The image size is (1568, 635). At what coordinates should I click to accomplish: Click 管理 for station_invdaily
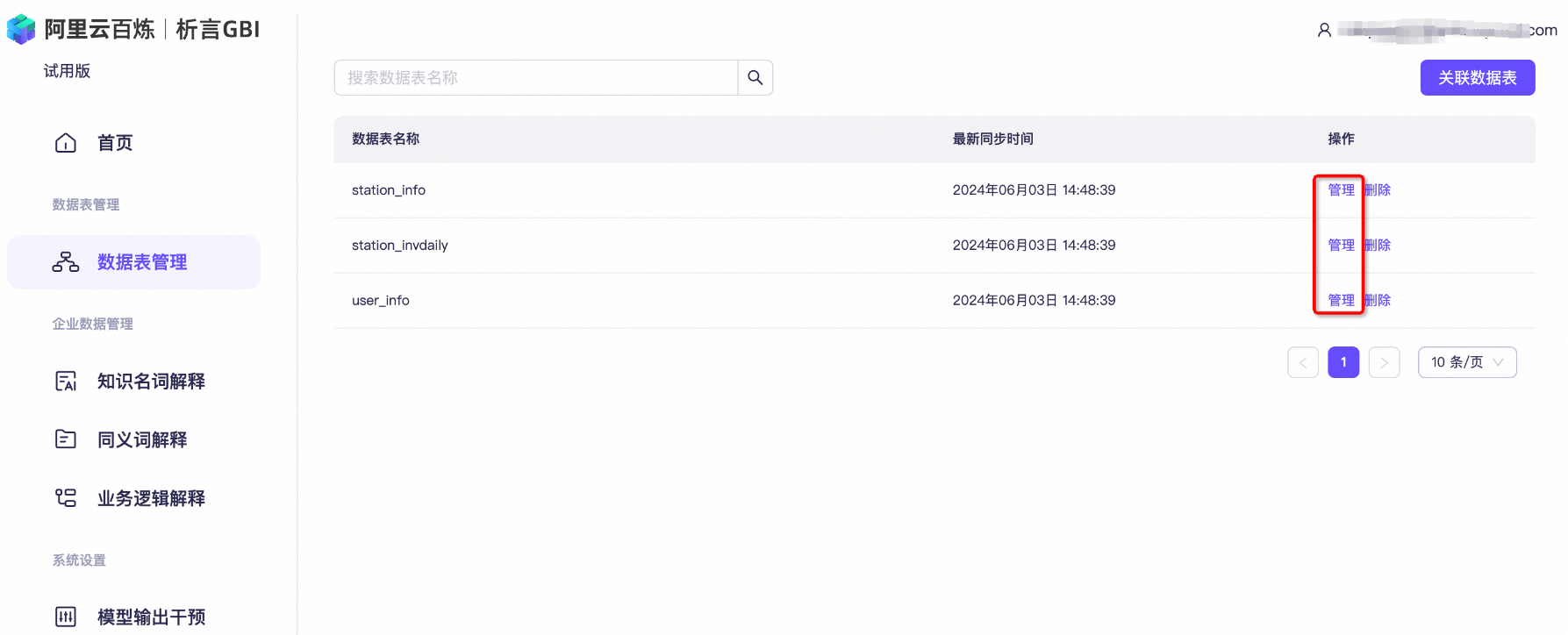click(x=1341, y=246)
